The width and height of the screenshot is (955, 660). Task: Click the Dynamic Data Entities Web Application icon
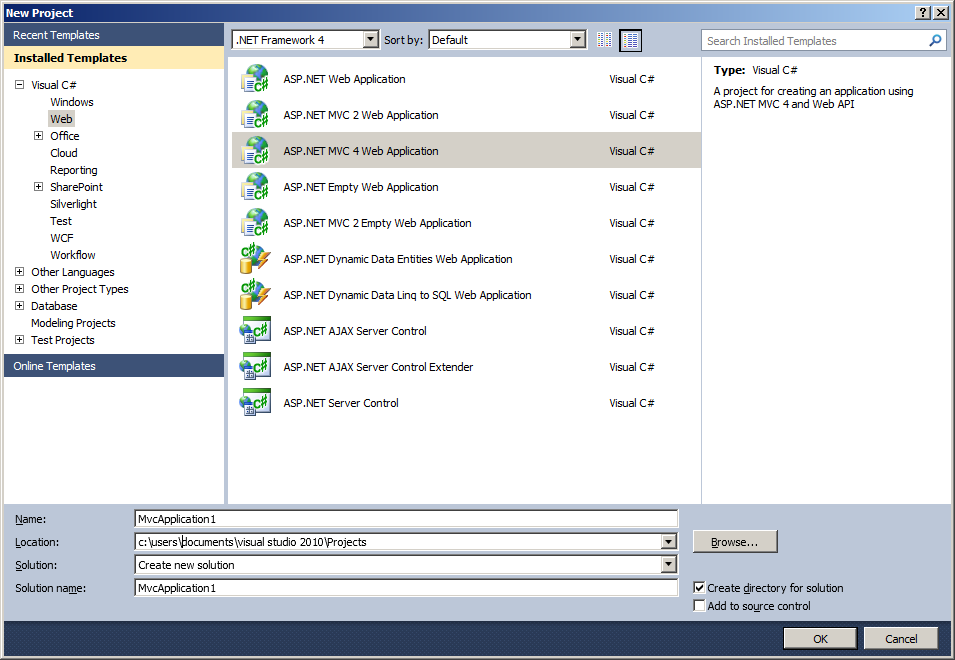coord(255,259)
